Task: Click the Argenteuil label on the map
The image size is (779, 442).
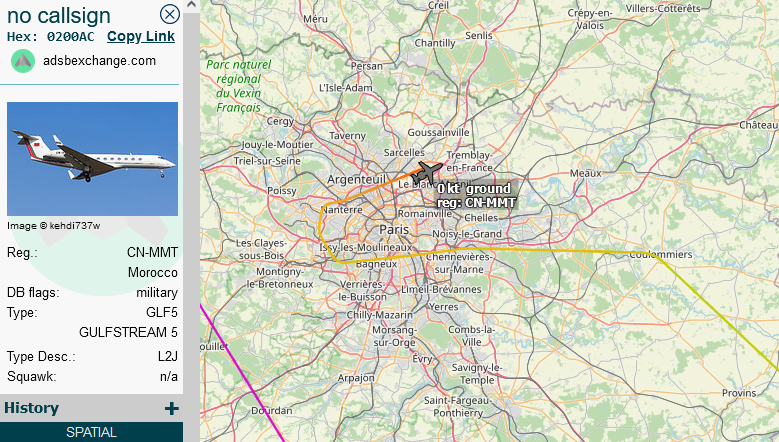Action: (356, 179)
